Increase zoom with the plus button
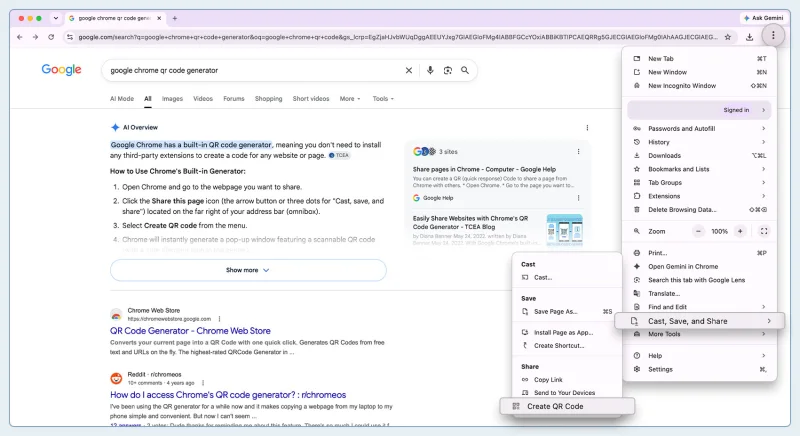This screenshot has width=800, height=436. click(740, 231)
